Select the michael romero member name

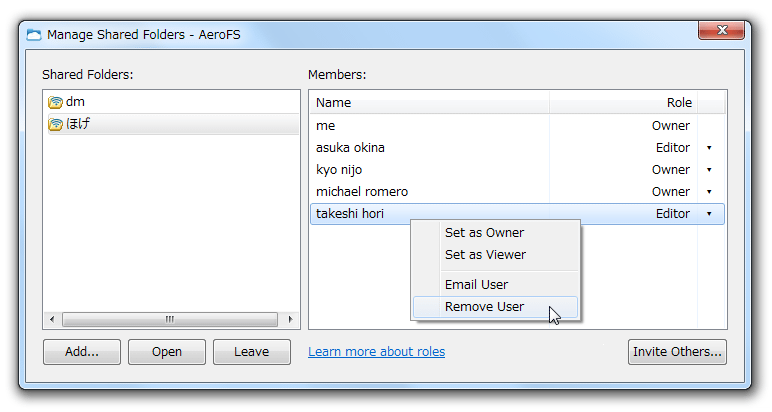362,192
